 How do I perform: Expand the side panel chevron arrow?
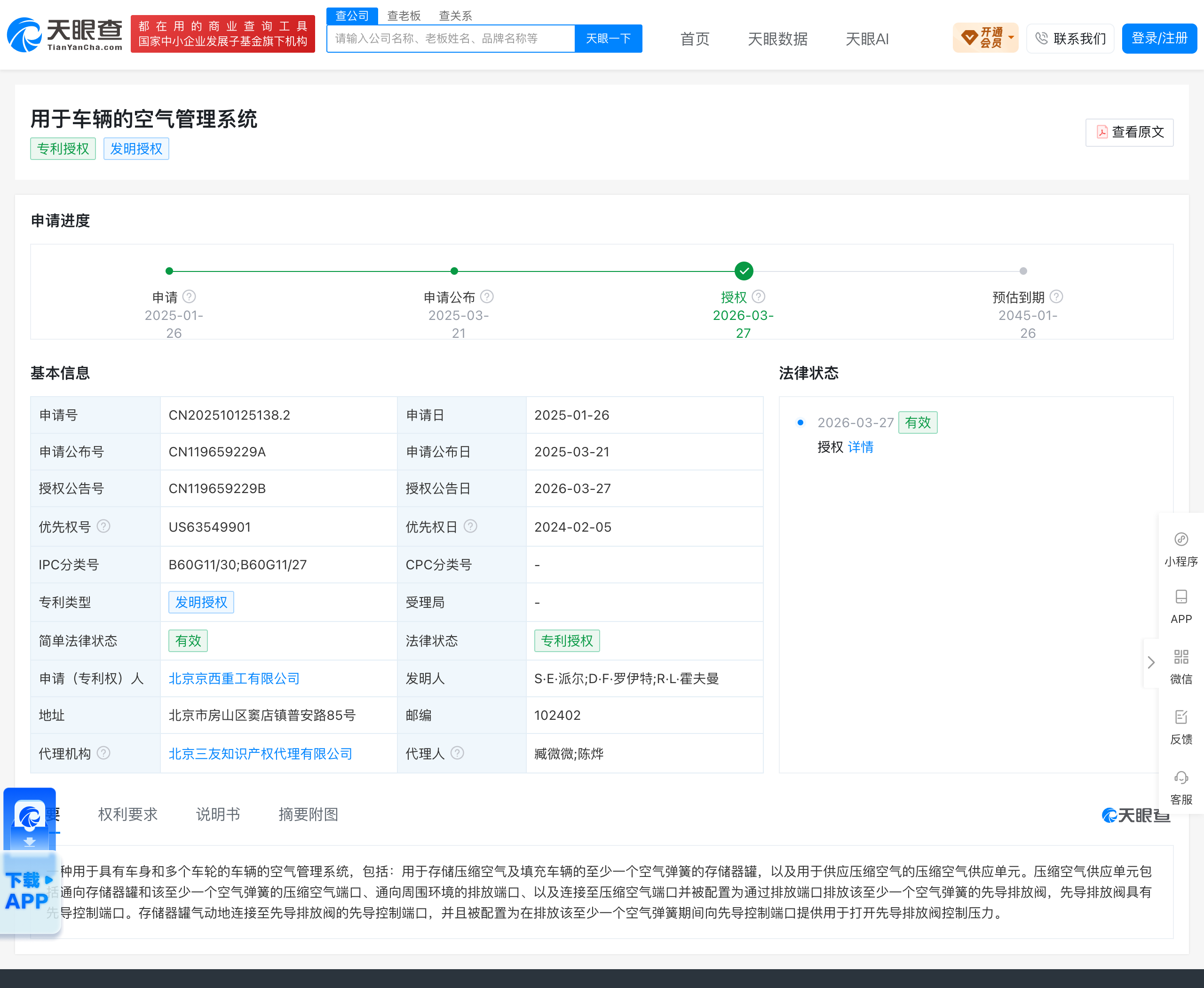(1151, 662)
